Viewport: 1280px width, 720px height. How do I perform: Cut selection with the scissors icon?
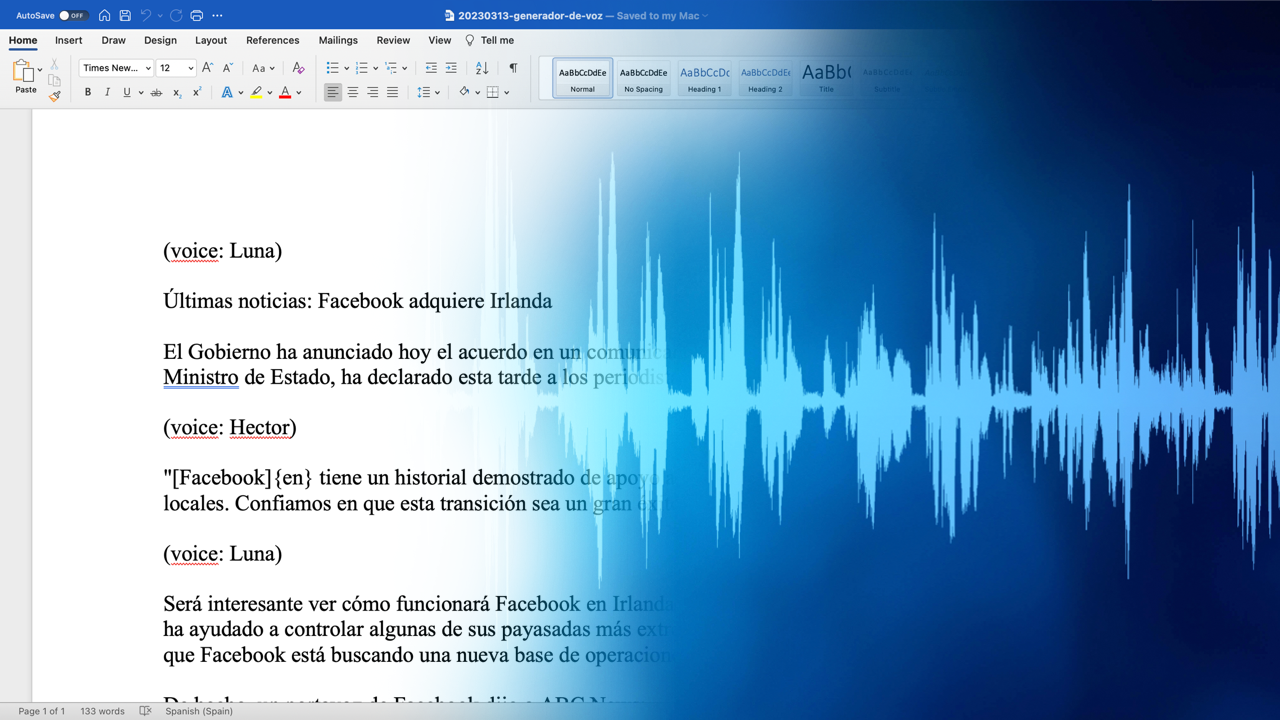55,65
